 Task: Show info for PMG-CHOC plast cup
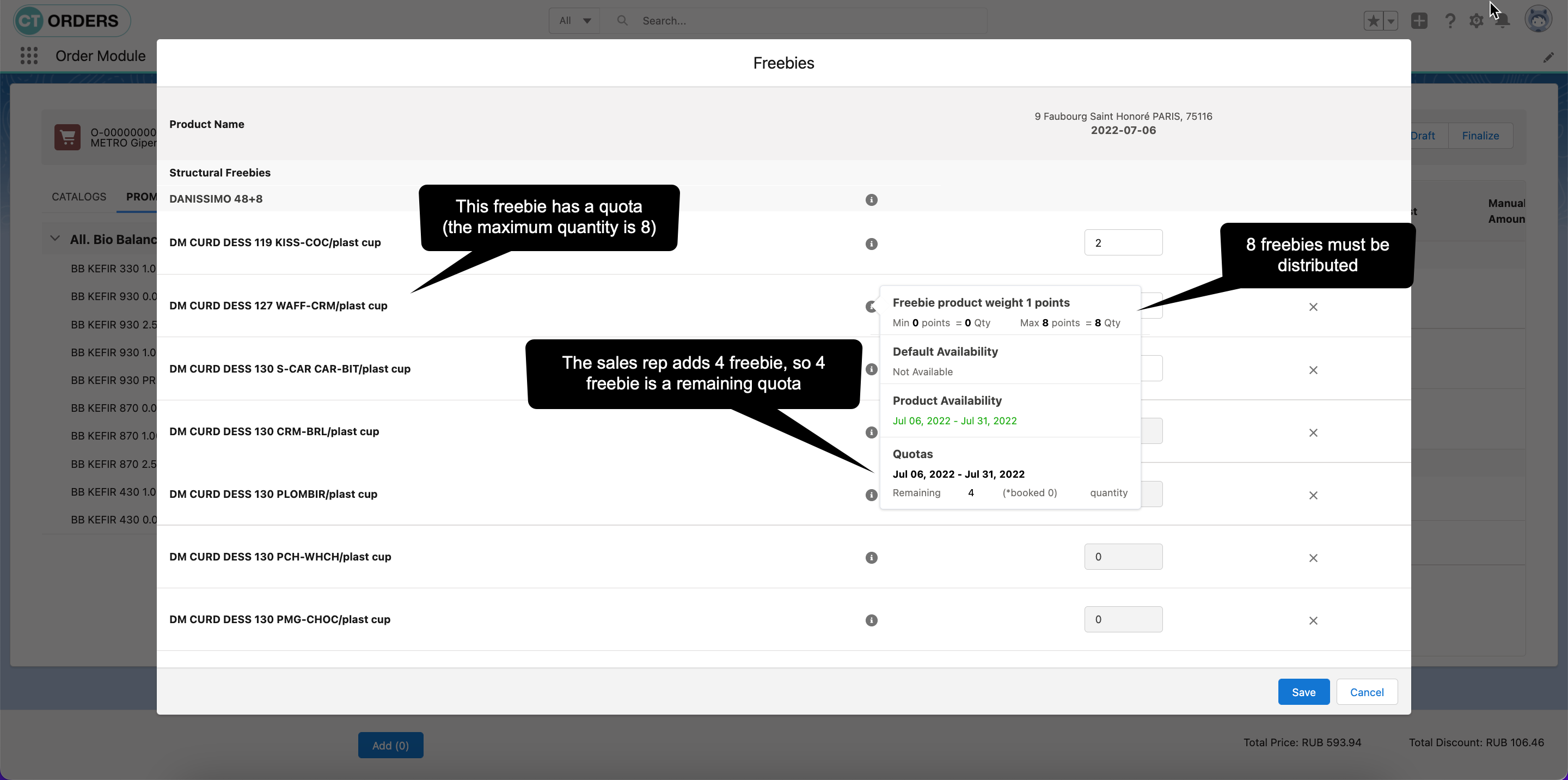[x=871, y=620]
